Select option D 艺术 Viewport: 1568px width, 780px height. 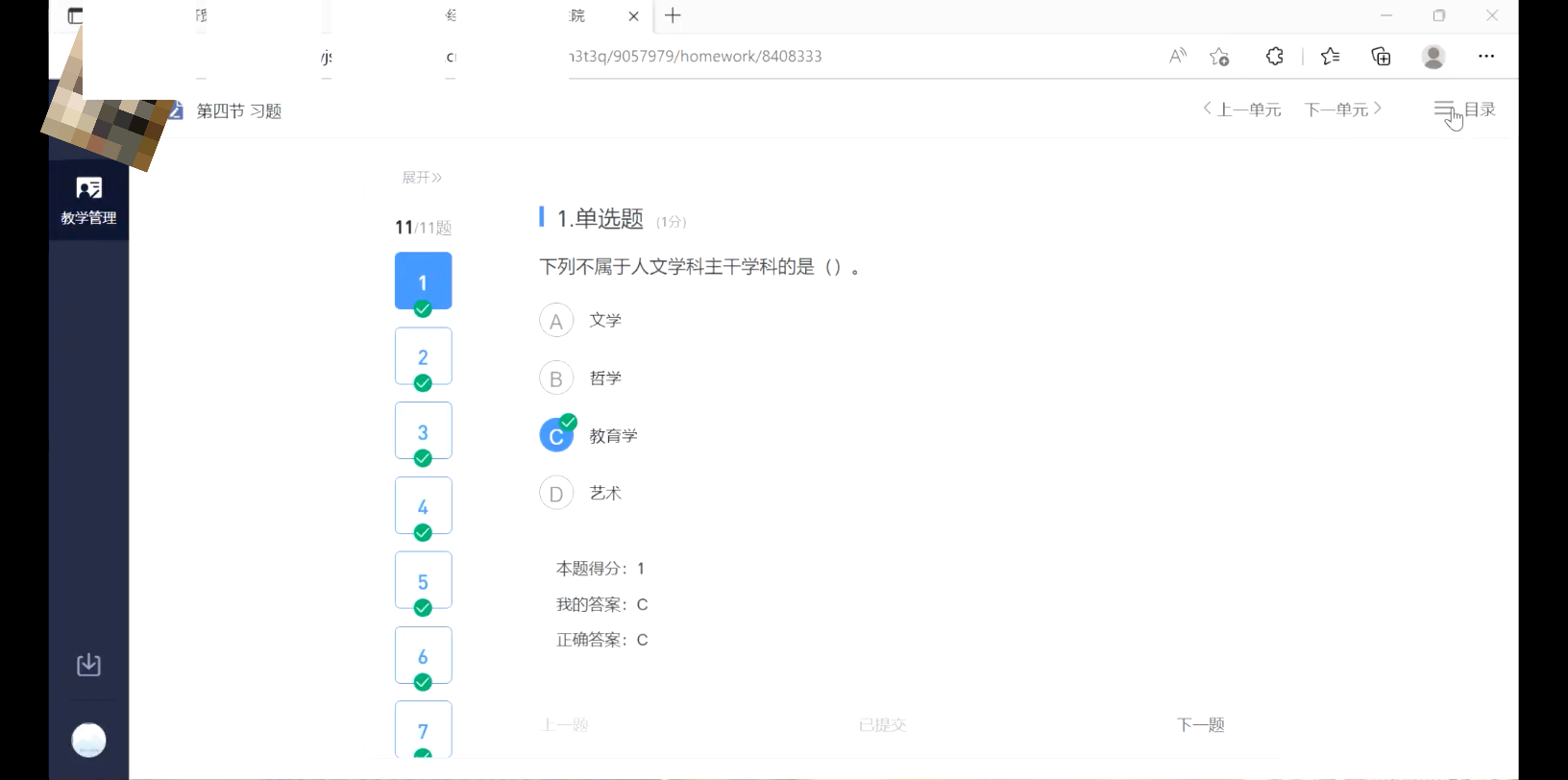coord(556,493)
